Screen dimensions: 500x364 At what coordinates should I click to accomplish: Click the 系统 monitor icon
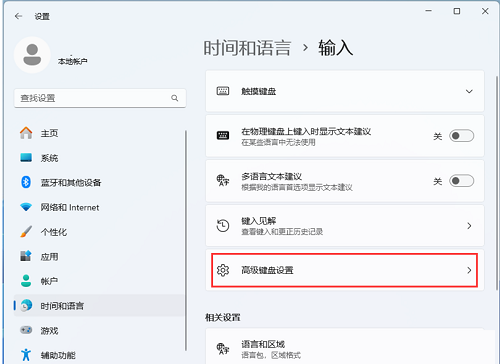(26, 157)
